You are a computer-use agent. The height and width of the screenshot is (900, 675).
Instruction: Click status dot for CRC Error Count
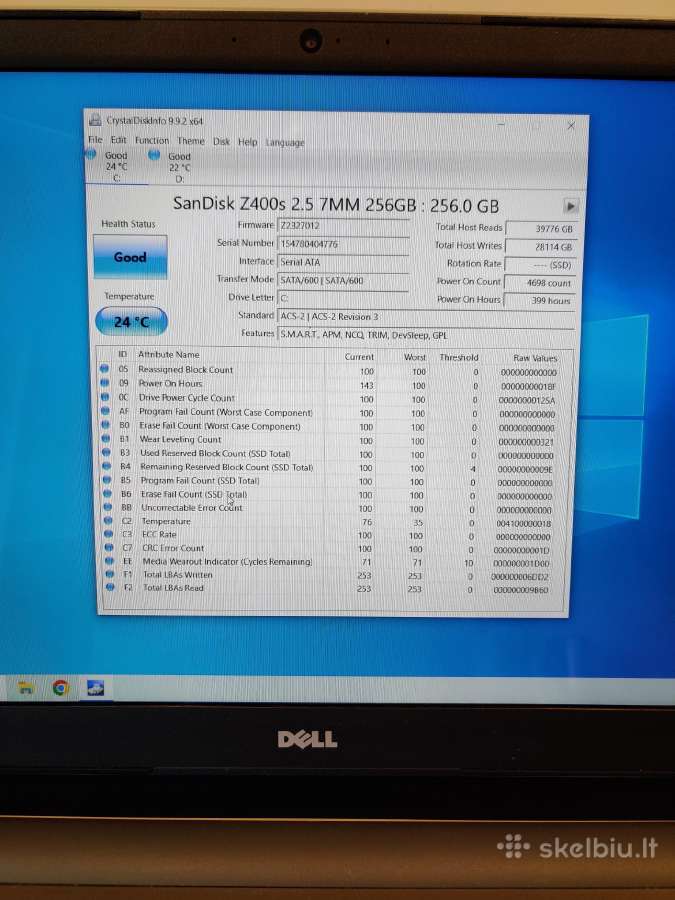point(110,547)
